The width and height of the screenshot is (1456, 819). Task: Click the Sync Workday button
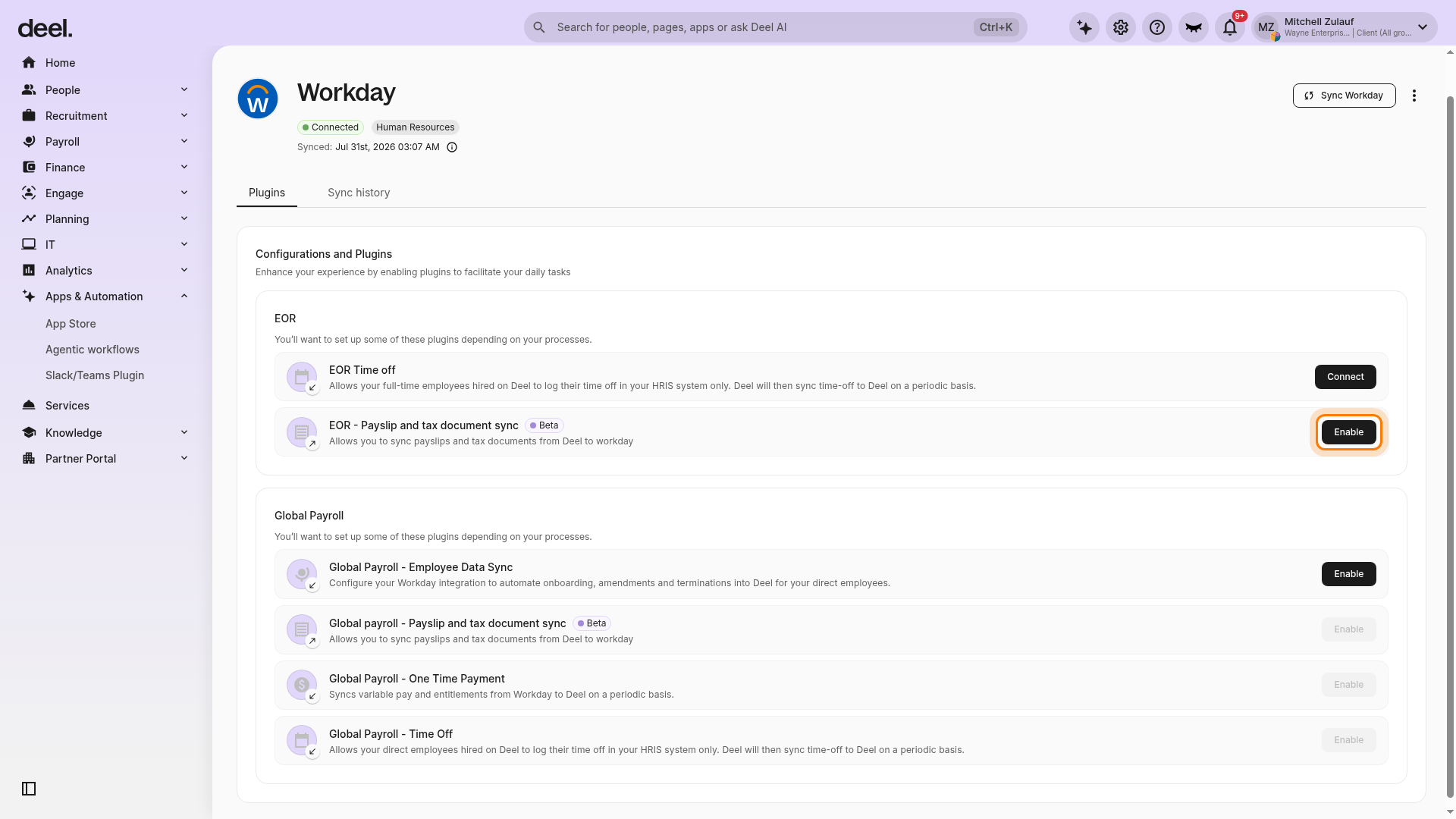[1344, 96]
